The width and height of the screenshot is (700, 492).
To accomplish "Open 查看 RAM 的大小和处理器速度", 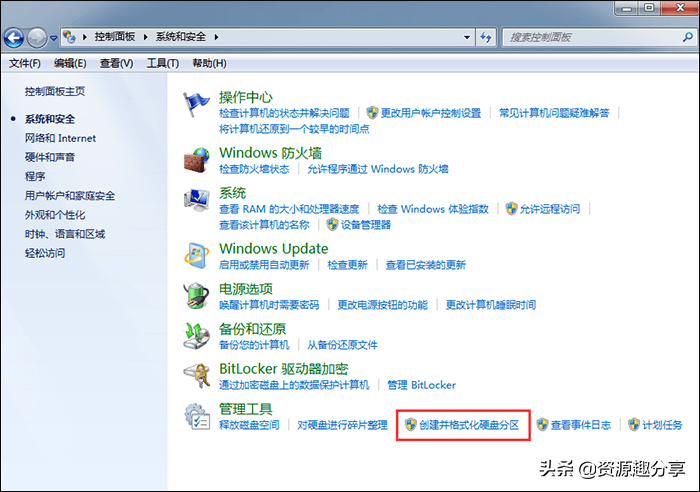I will (289, 209).
